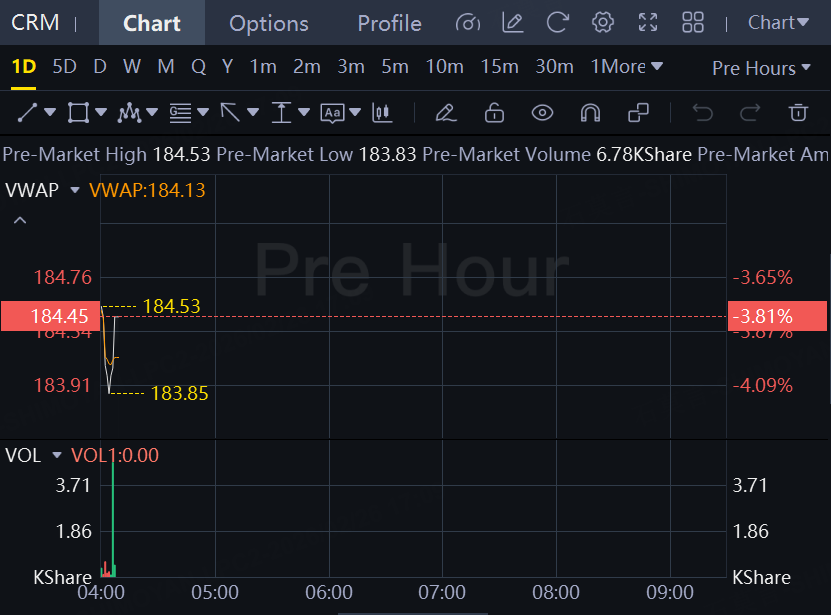Open the multi-chart grid layout icon
This screenshot has height=615, width=831.
click(x=693, y=23)
